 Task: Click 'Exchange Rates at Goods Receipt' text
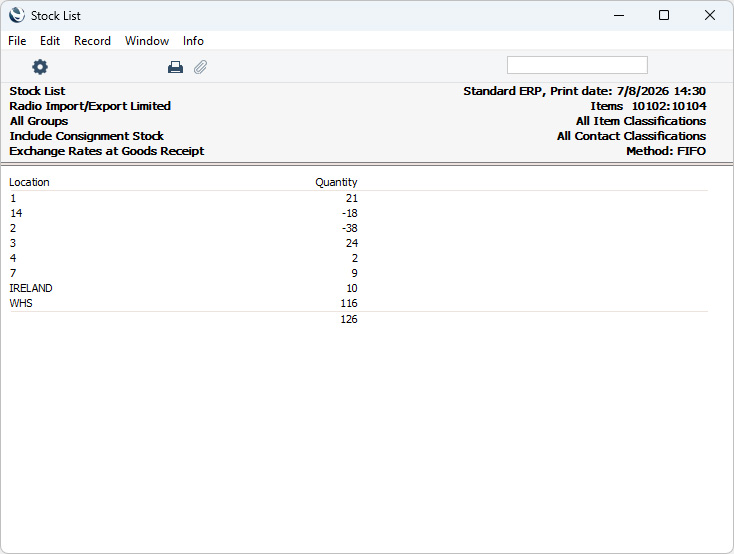coord(107,151)
